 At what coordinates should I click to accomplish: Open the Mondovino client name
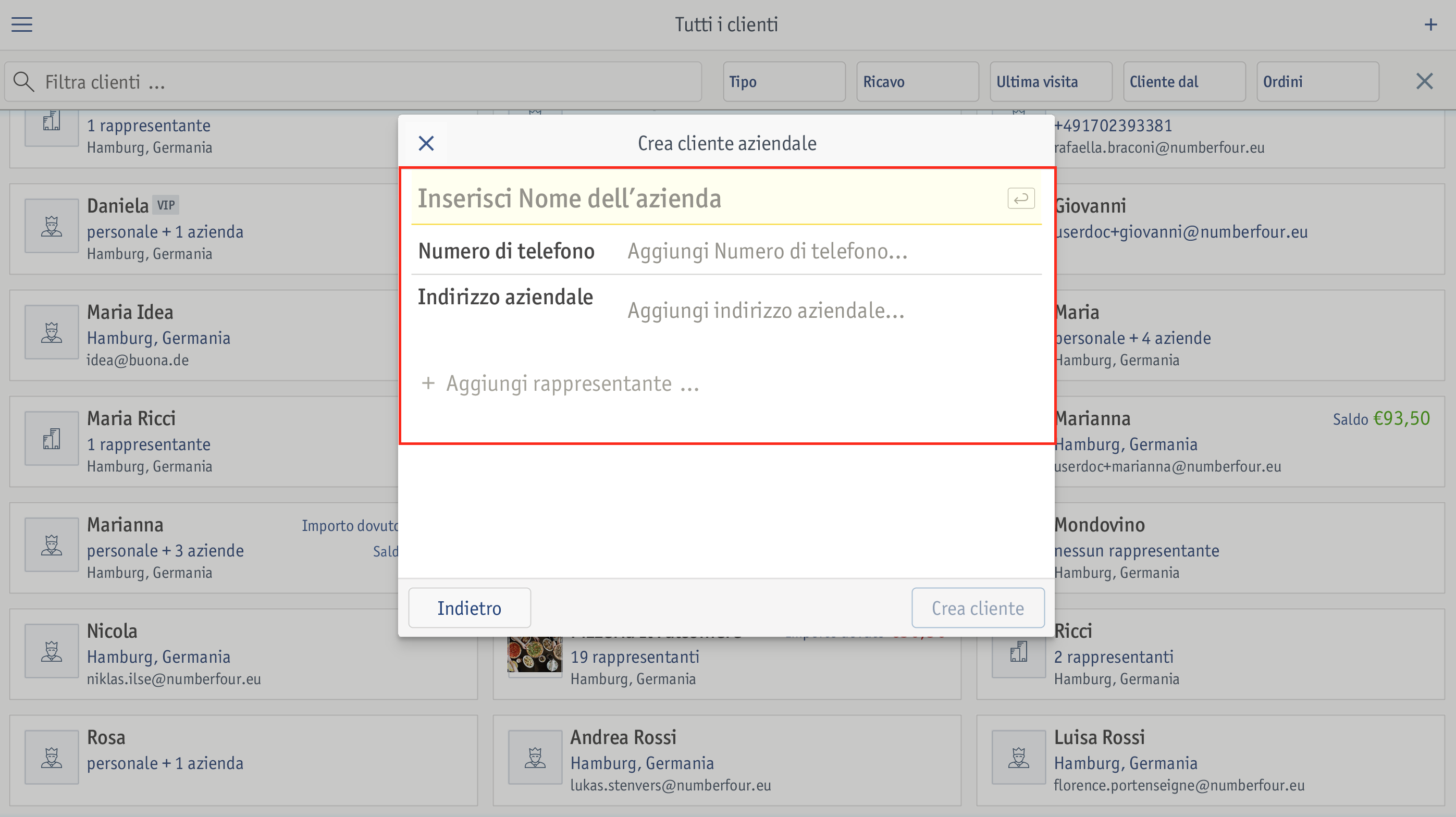(x=1100, y=524)
